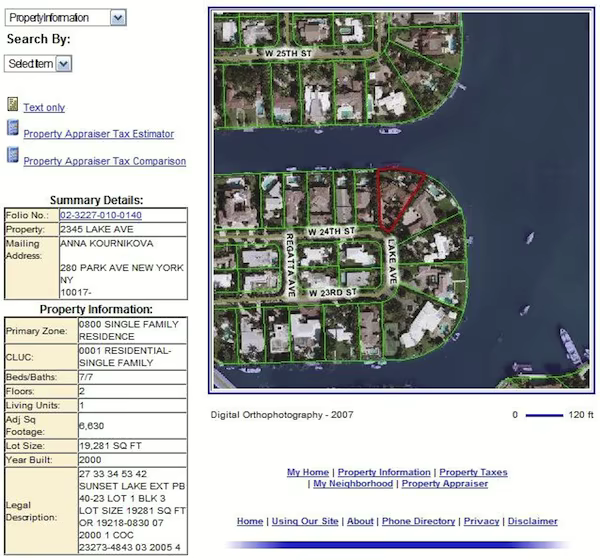Open Property Appraiser Tax Comparison link
The width and height of the screenshot is (600, 560).
104,160
